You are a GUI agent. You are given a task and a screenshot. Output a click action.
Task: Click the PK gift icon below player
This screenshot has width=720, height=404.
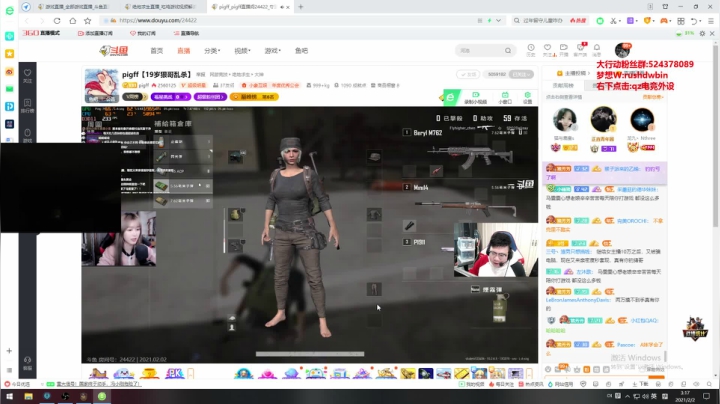pos(174,373)
